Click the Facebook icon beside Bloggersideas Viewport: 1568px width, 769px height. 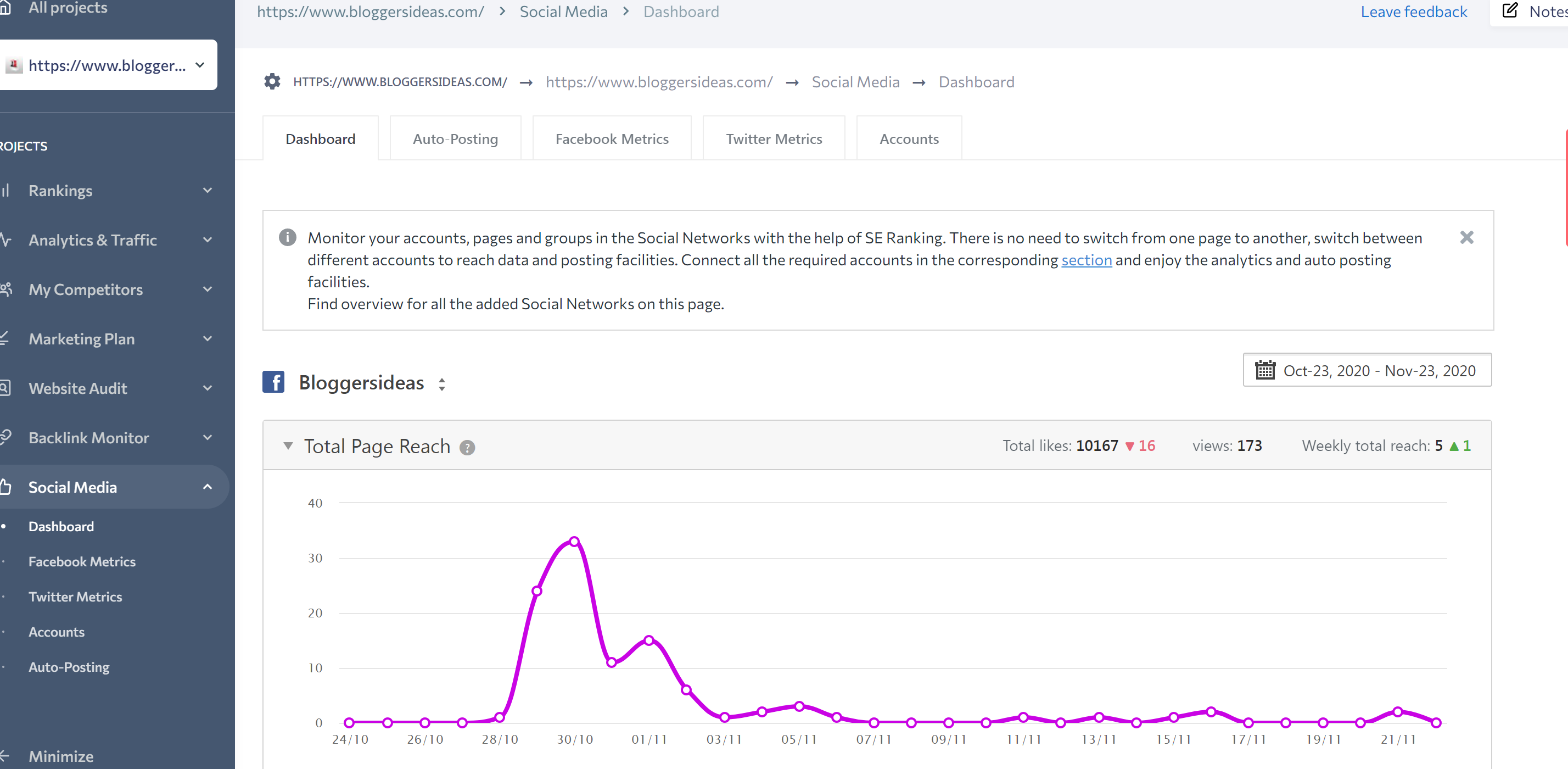(x=273, y=382)
